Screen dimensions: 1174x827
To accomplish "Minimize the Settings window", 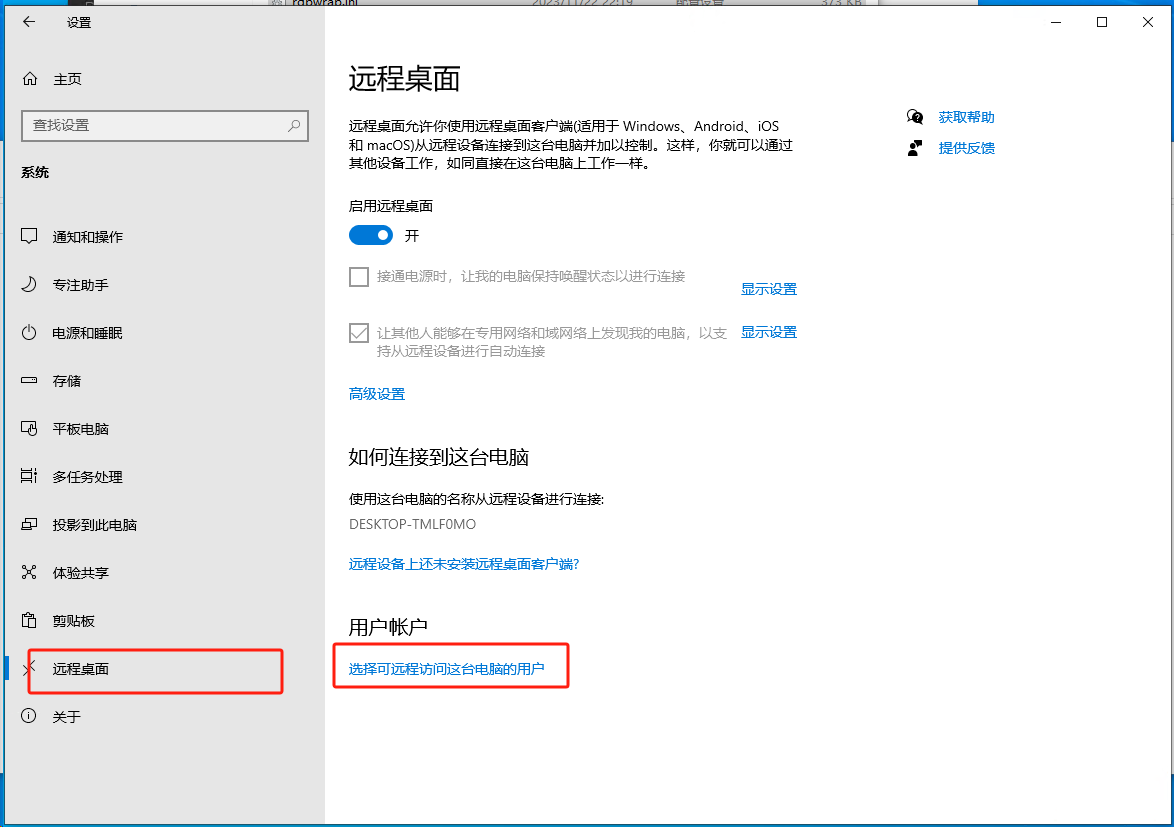I will 1056,22.
